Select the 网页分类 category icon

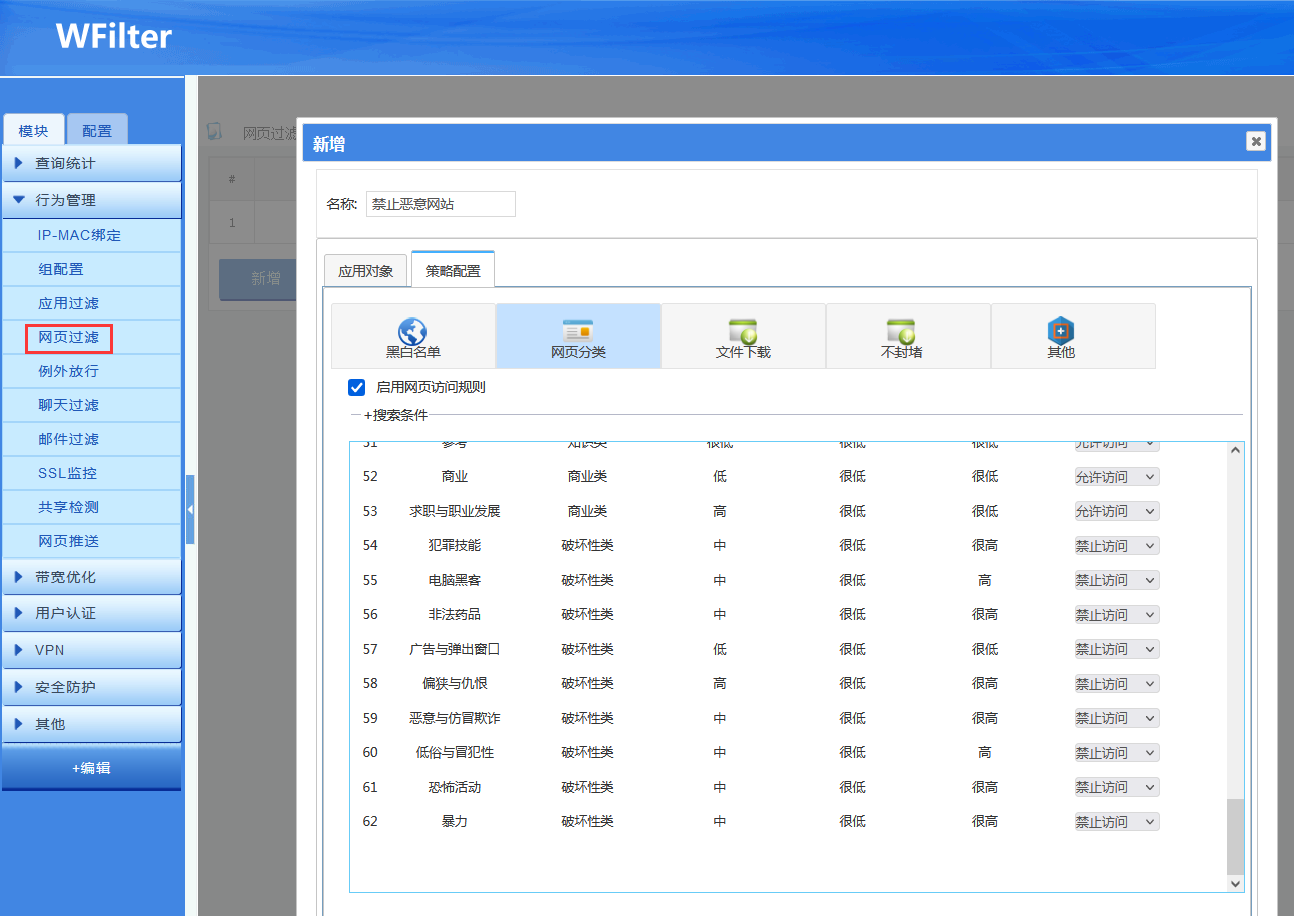click(578, 331)
